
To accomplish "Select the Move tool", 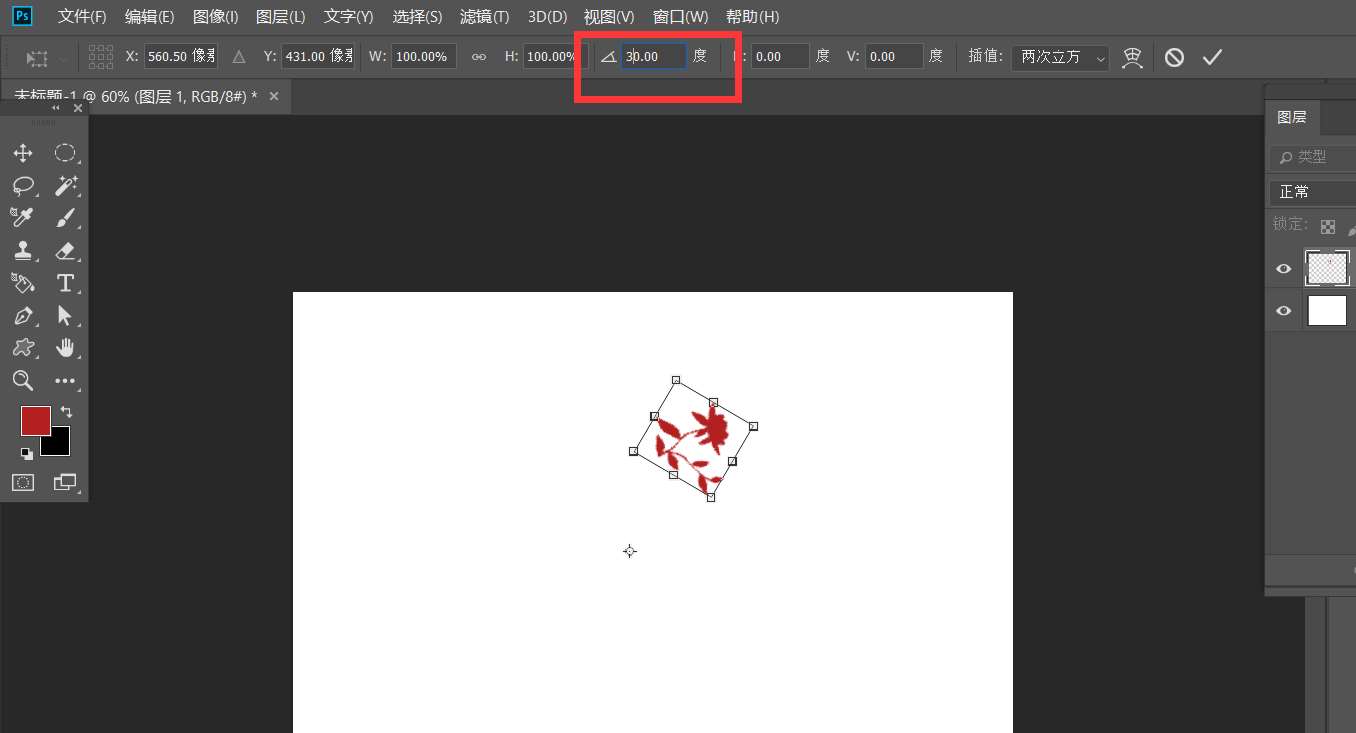I will 23,152.
